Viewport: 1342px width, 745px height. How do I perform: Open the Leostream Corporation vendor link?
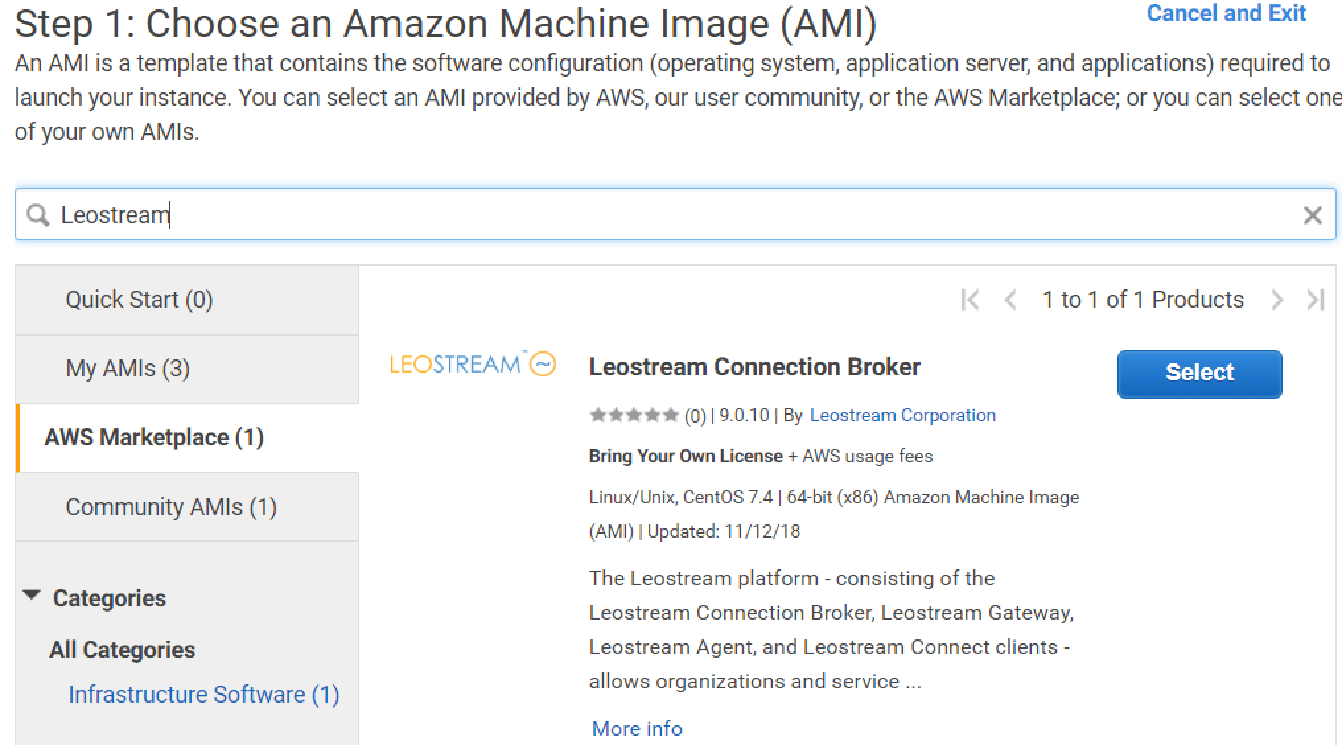click(903, 415)
